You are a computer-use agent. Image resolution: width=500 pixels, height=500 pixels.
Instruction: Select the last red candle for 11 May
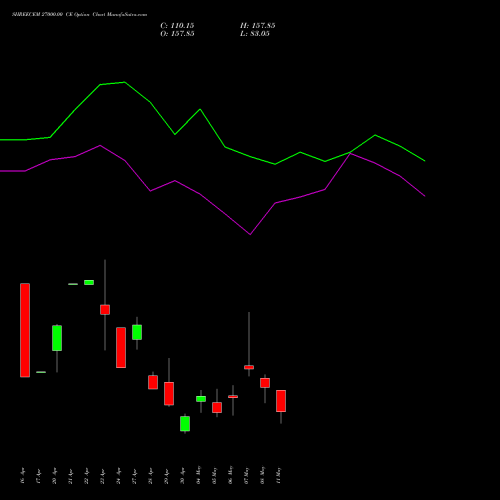pos(281,401)
